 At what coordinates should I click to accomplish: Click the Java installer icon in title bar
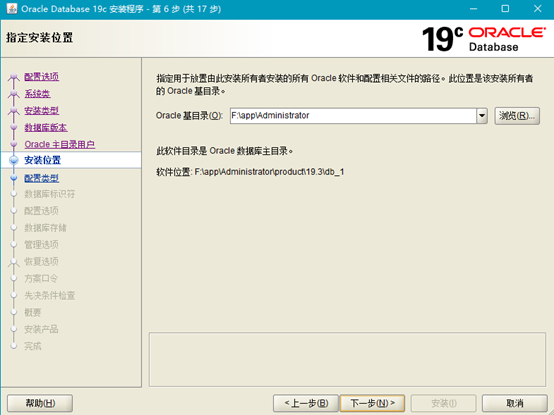[x=11, y=8]
